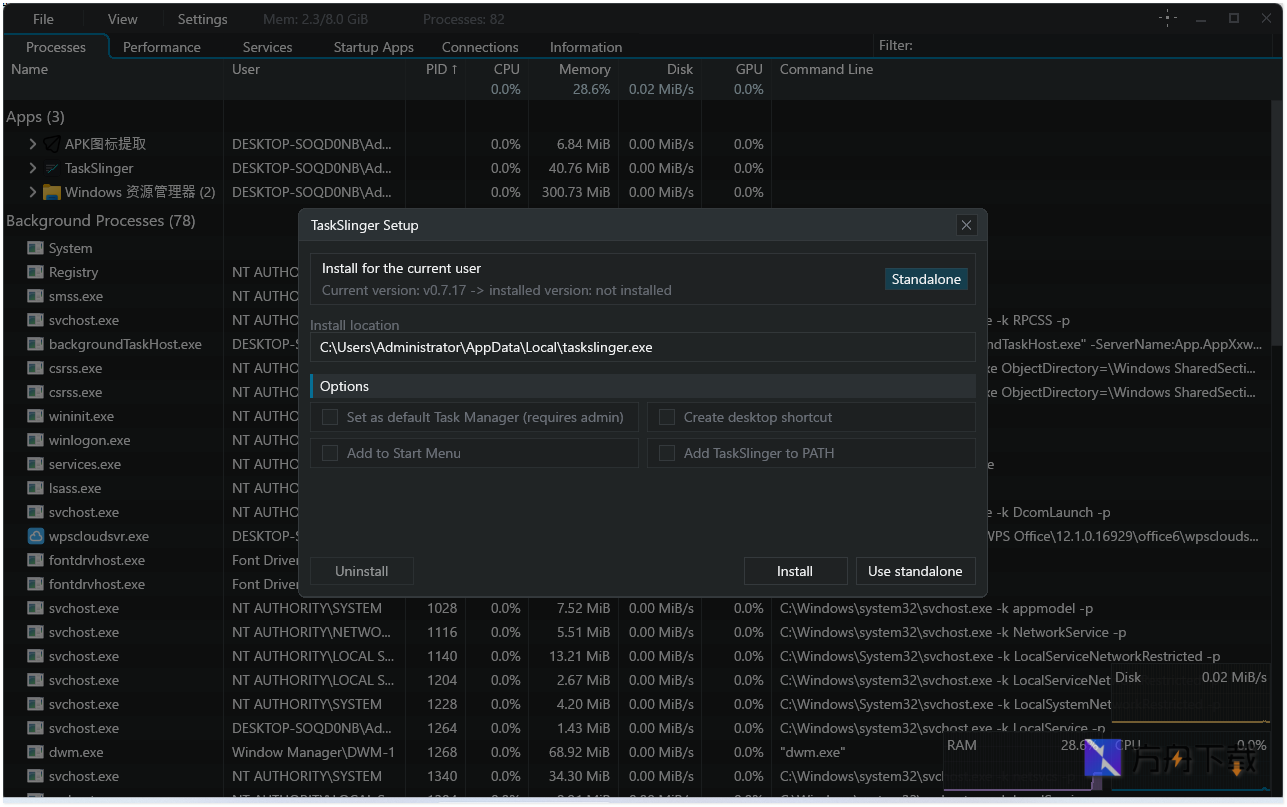Screen dimensions: 1287x807
Task: Click the 68.92 MiB memory cell
Action: click(580, 752)
